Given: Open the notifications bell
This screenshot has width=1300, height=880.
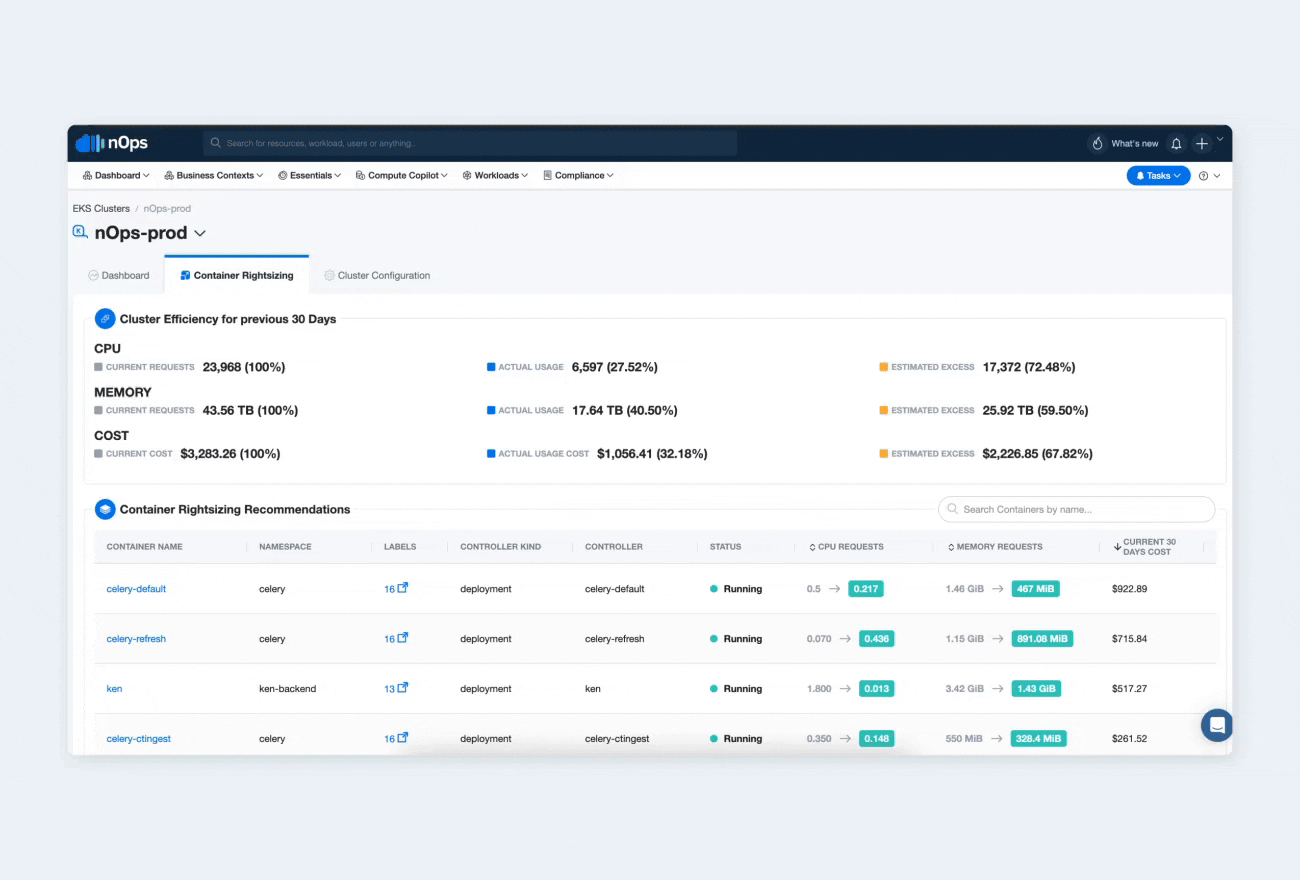Looking at the screenshot, I should tap(1177, 144).
